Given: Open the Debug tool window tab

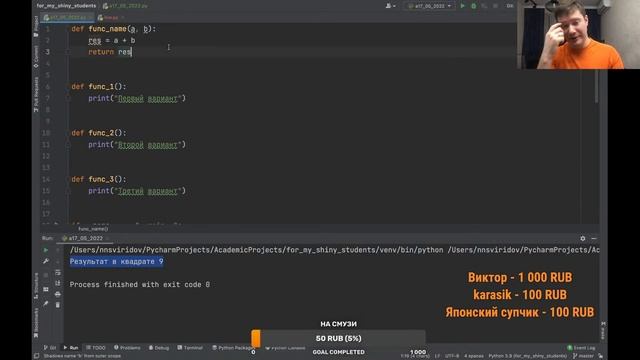Looking at the screenshot, I should (159, 348).
